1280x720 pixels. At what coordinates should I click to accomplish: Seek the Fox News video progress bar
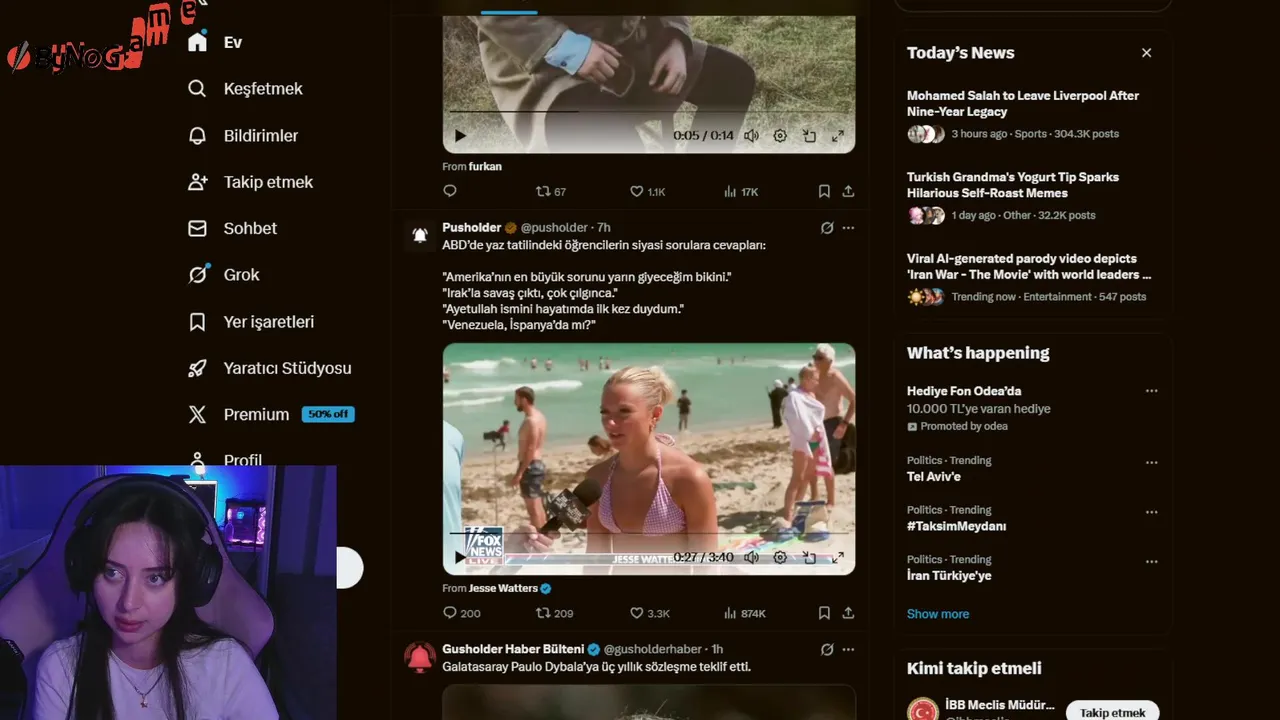coord(649,533)
